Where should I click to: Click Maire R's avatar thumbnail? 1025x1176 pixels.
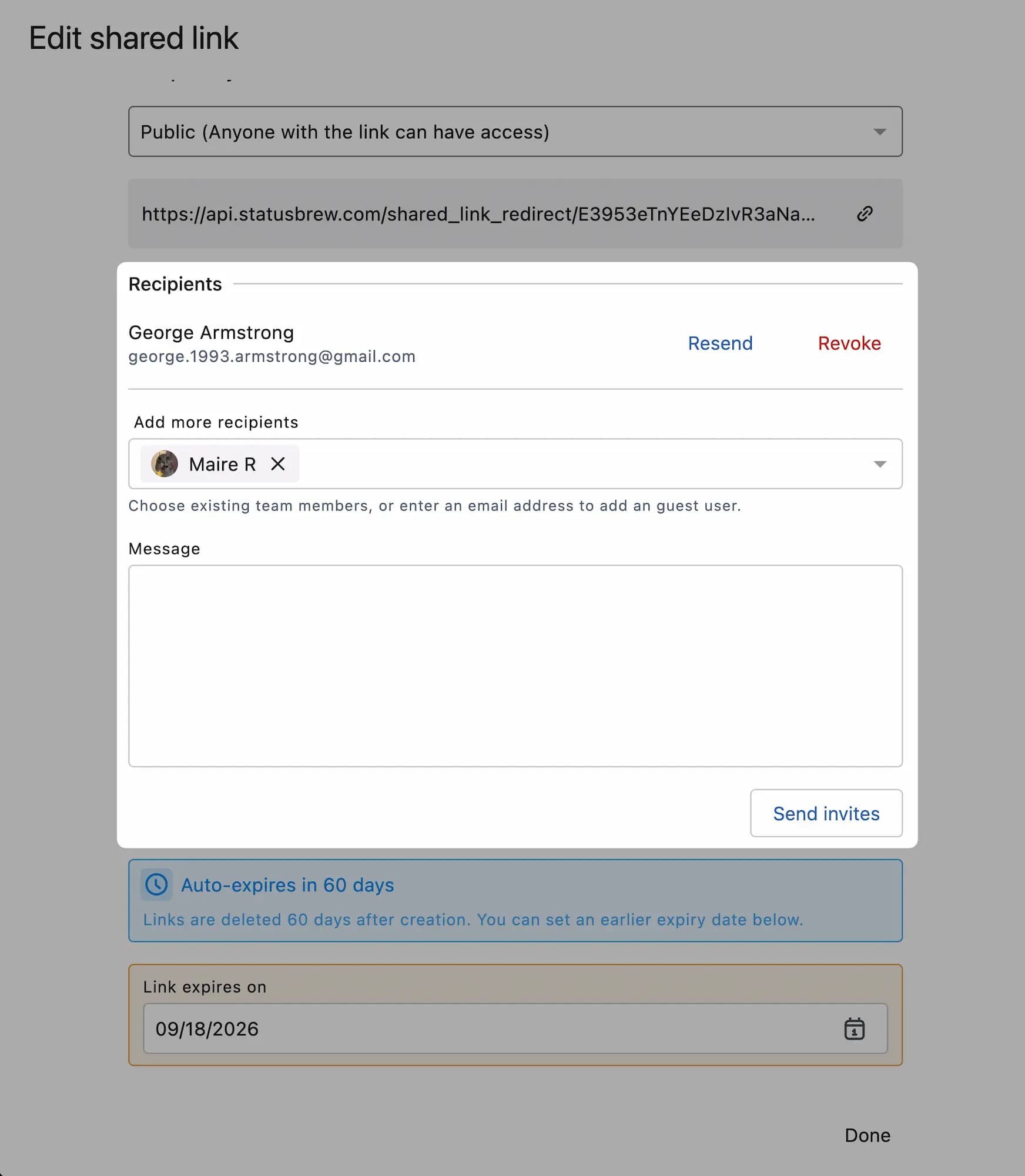165,464
